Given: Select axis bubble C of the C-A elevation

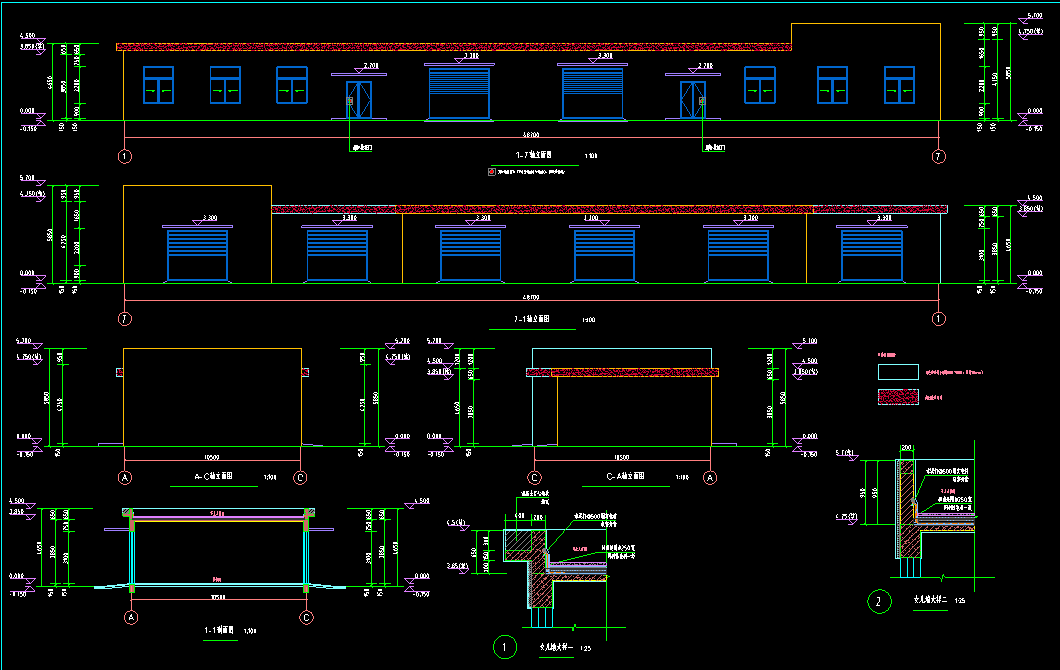Looking at the screenshot, I should (x=535, y=477).
